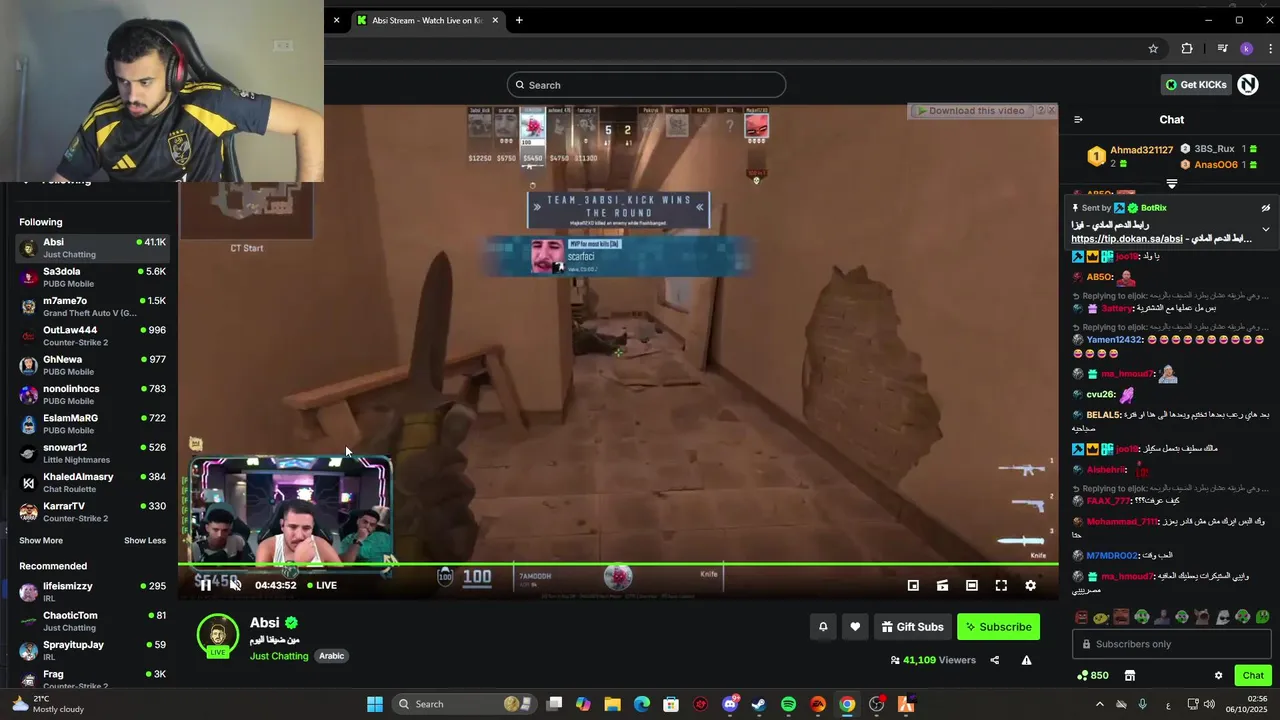The width and height of the screenshot is (1280, 720).
Task: Click the Windows taskbar Search box
Action: pos(462,704)
